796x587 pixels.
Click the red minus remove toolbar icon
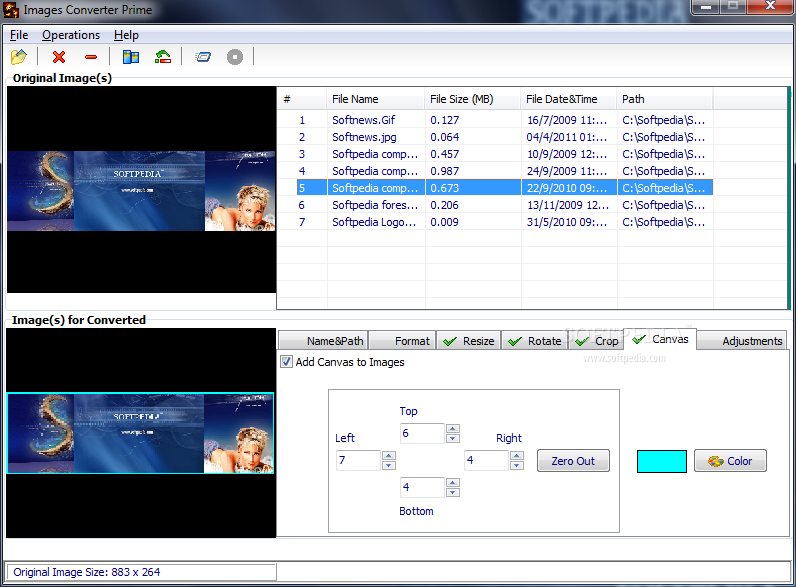pos(91,57)
